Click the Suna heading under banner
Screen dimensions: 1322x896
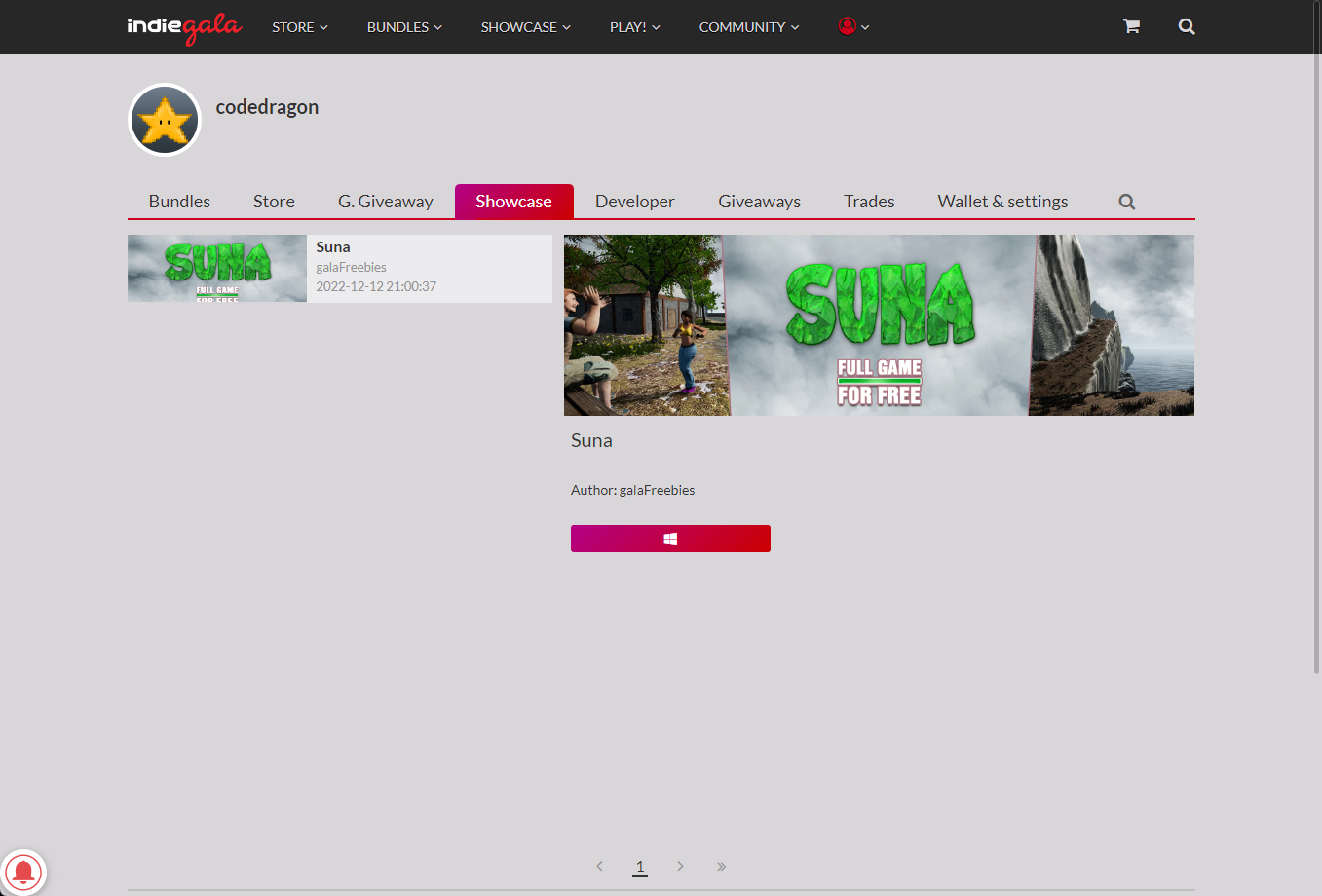click(x=591, y=440)
